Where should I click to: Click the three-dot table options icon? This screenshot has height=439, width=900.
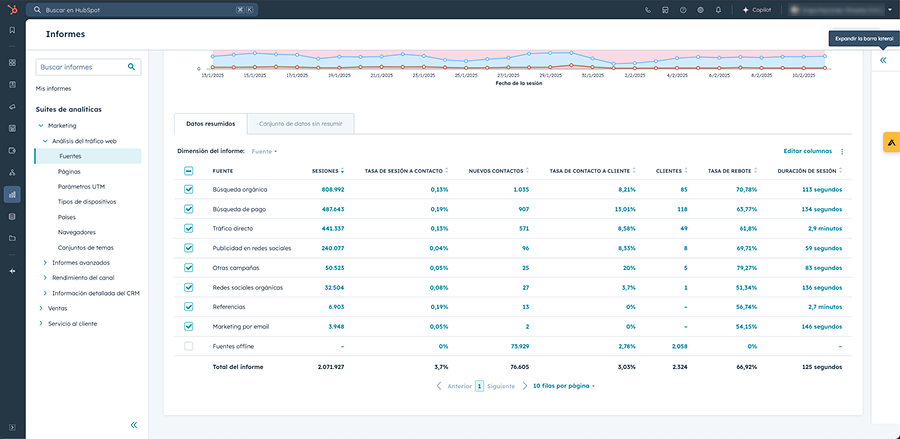tap(842, 151)
